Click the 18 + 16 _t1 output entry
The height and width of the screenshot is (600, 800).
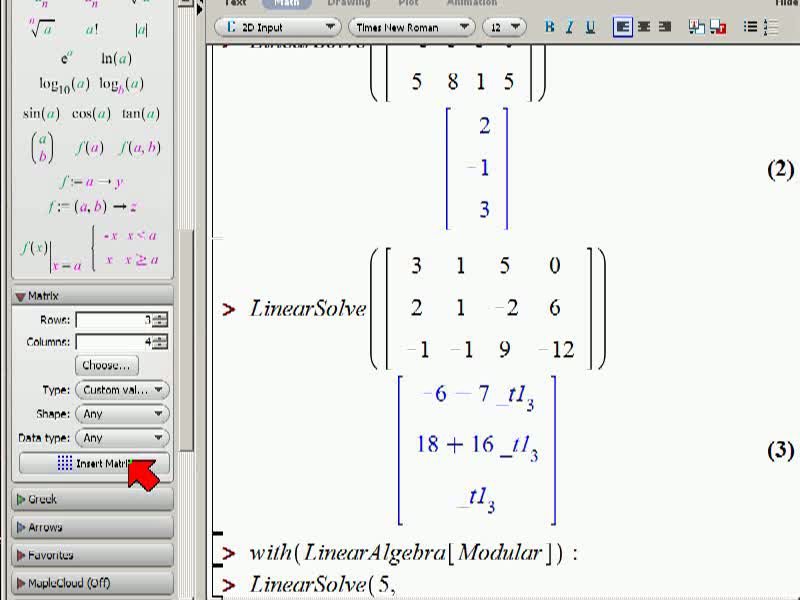(x=477, y=446)
